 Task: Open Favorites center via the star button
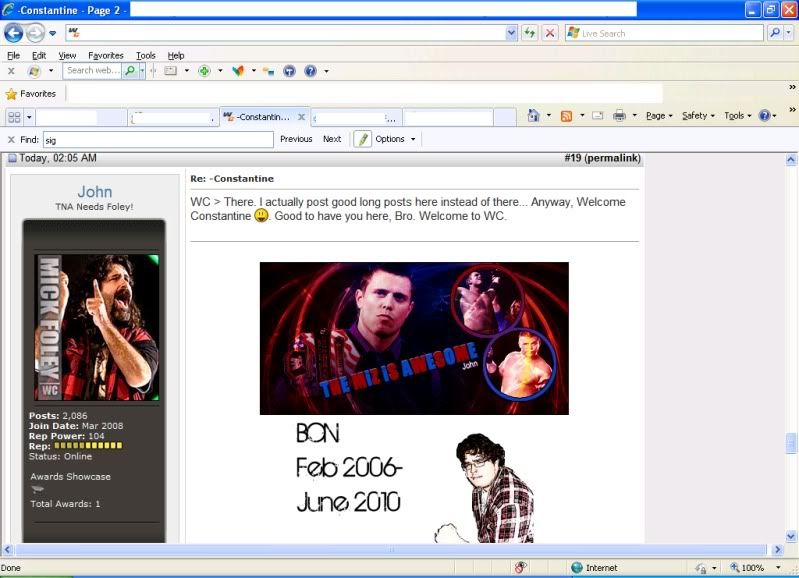31,94
